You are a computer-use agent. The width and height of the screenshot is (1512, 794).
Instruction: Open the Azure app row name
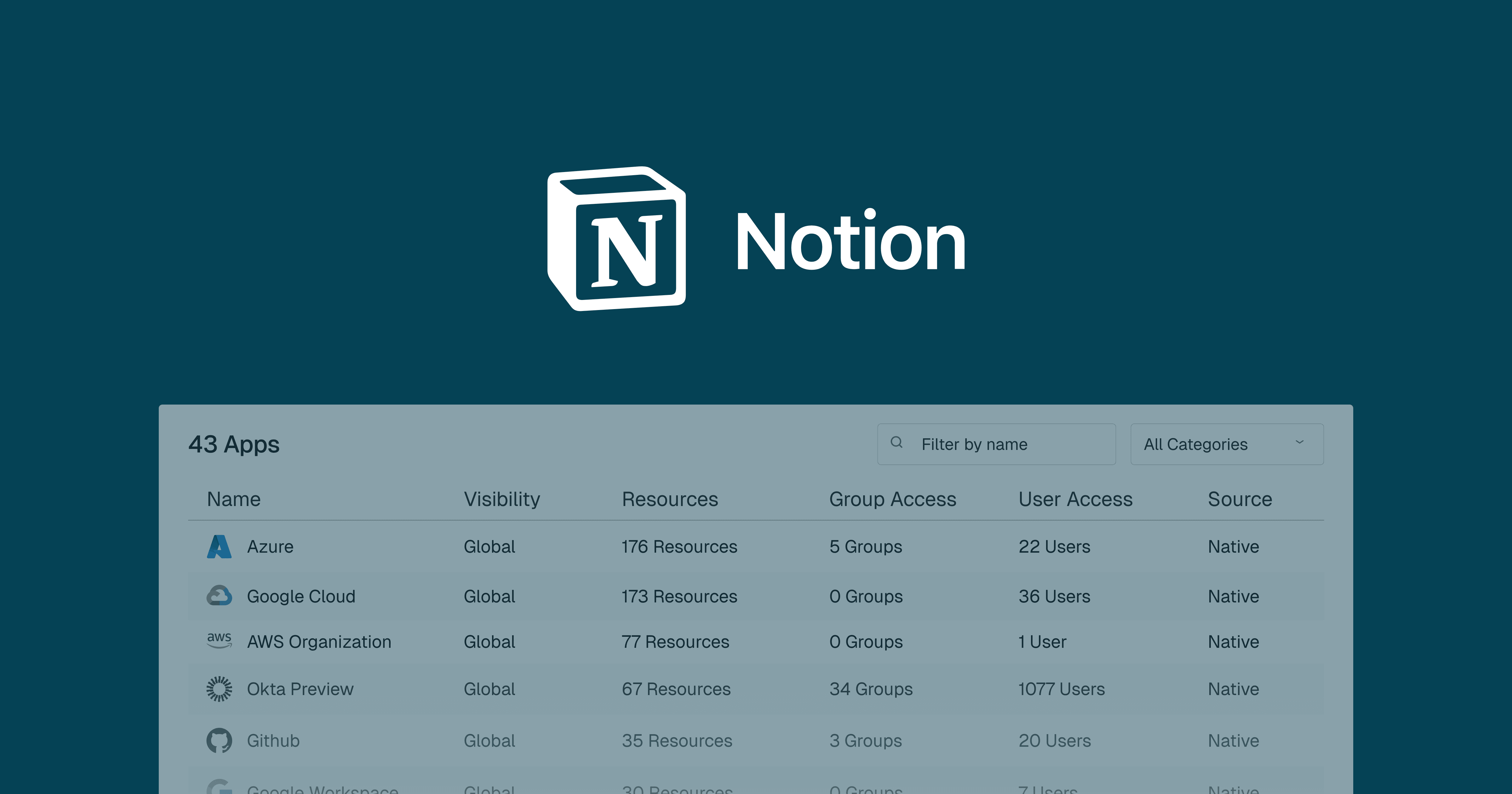tap(270, 547)
